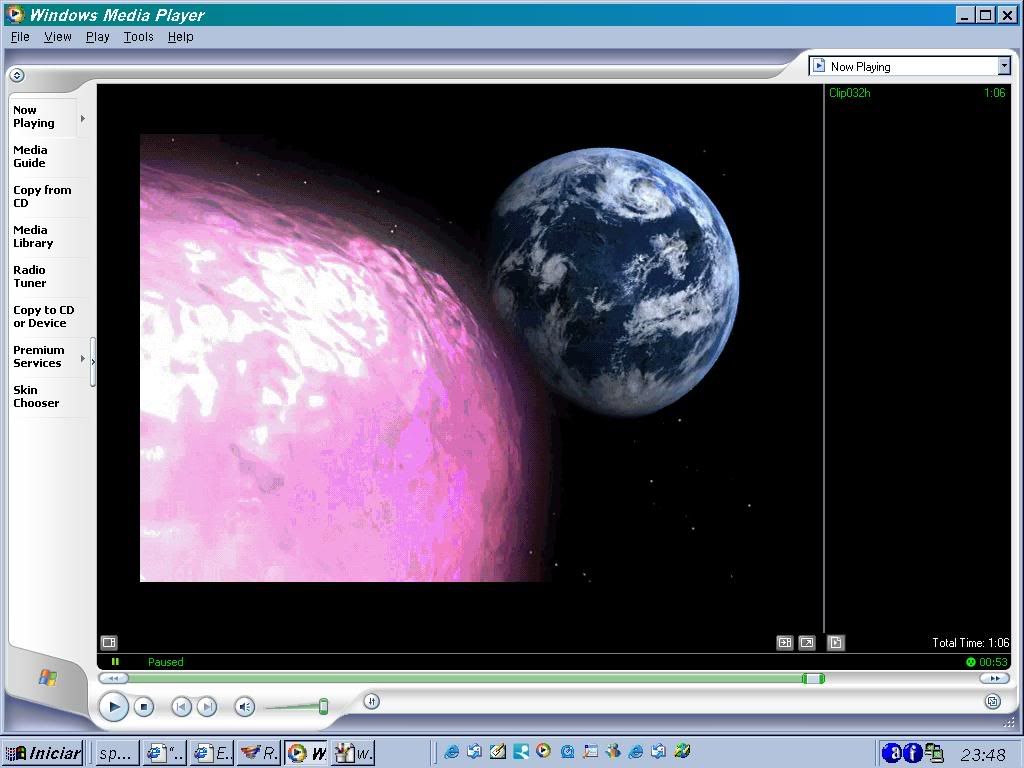
Task: Open the Help menu
Action: point(180,37)
